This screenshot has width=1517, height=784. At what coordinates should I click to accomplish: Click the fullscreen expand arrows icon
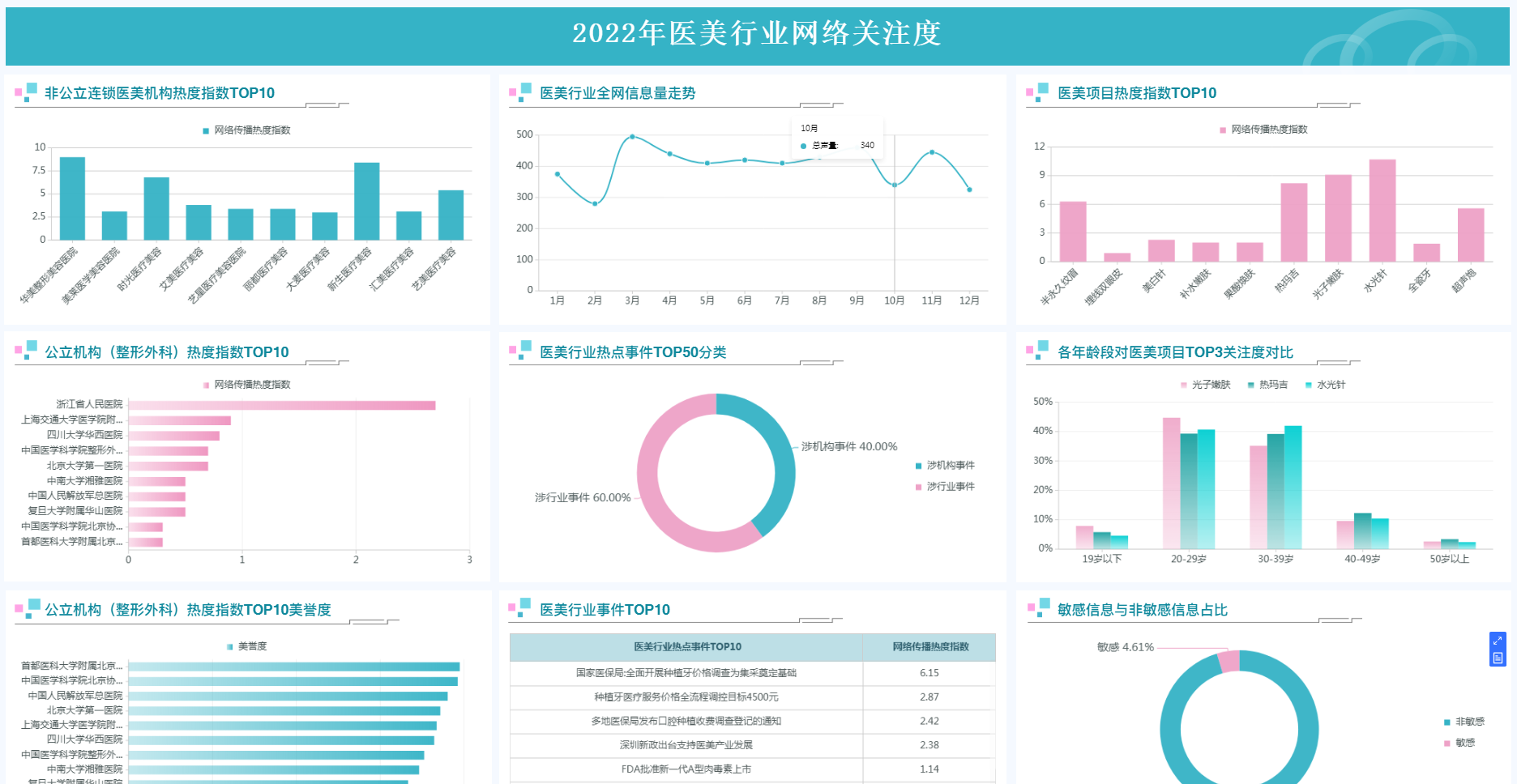point(1498,641)
